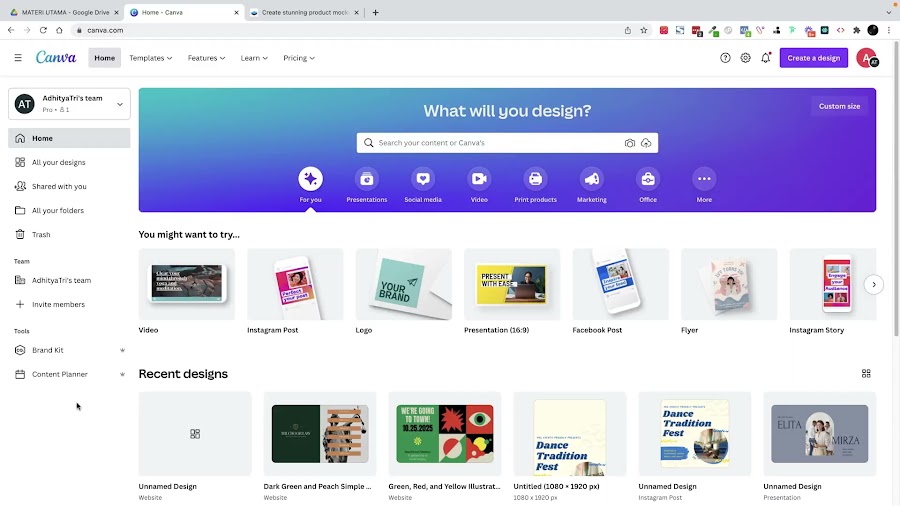Choose the Facebook Post thumbnail
Image resolution: width=900 pixels, height=506 pixels.
[x=620, y=285]
